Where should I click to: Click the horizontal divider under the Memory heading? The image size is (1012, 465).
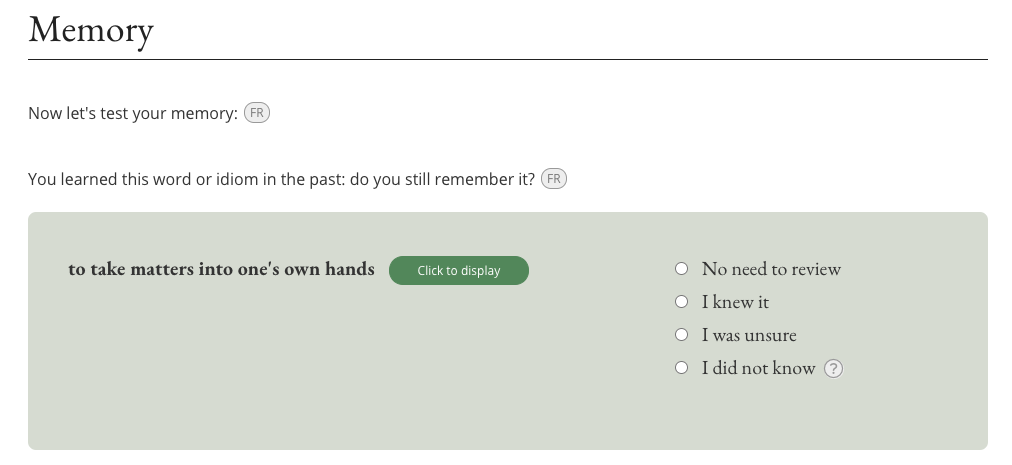click(507, 60)
